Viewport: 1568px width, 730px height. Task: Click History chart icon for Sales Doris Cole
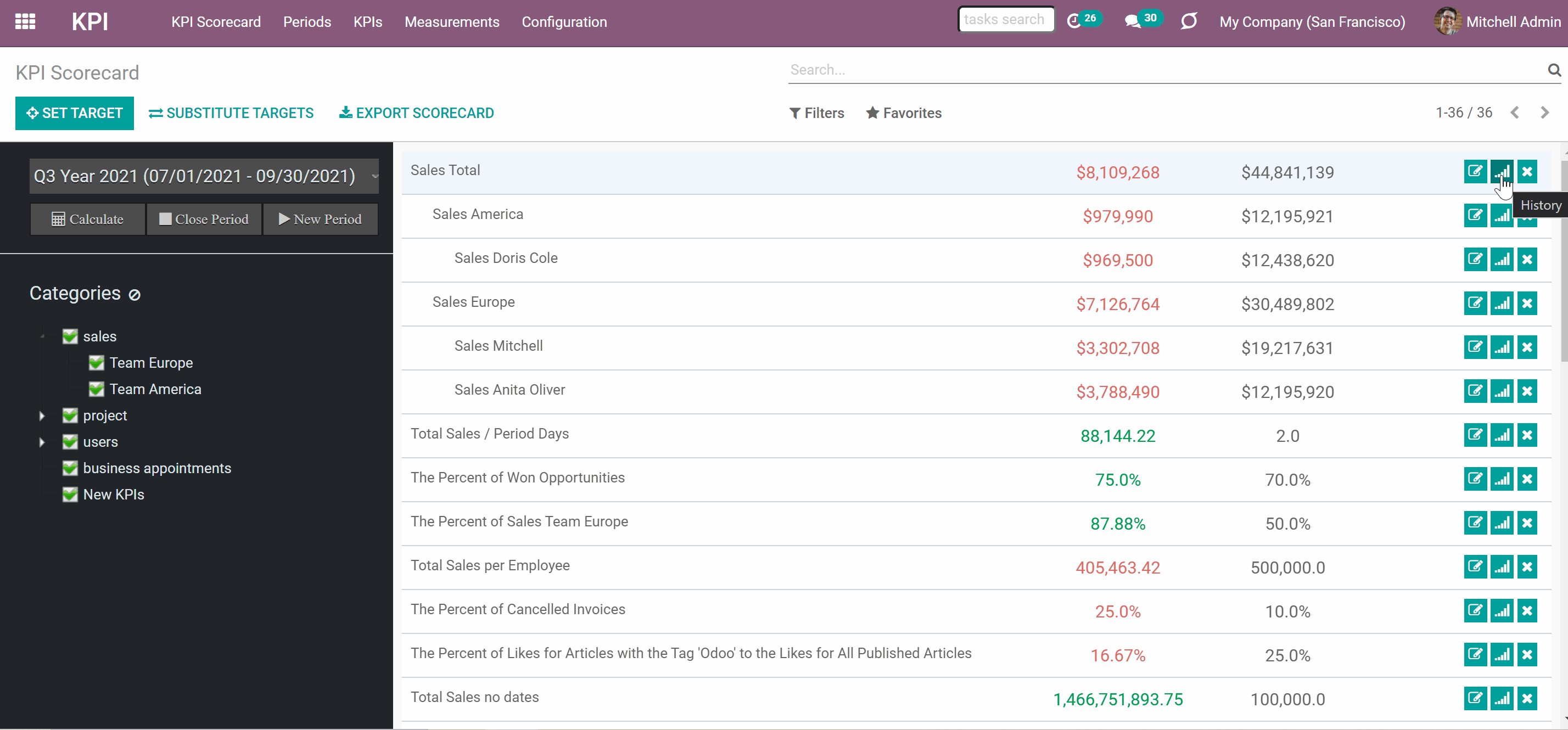pos(1502,260)
